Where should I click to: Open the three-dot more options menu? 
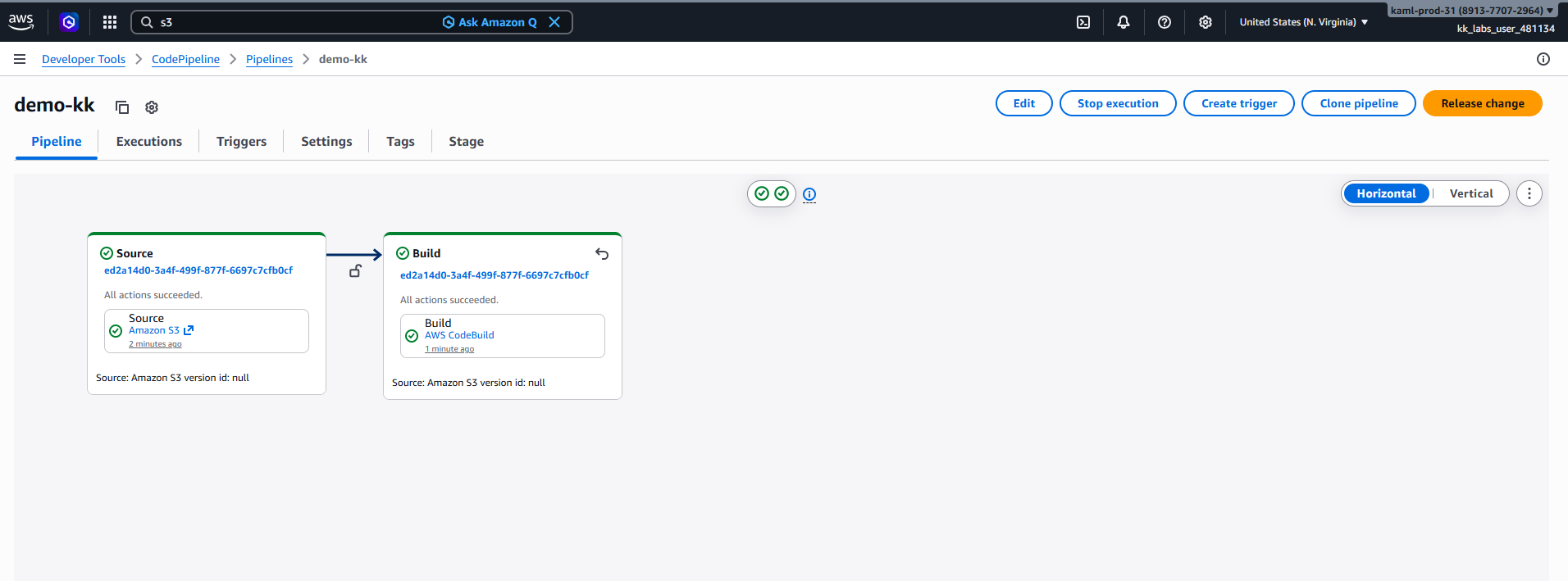(1529, 193)
